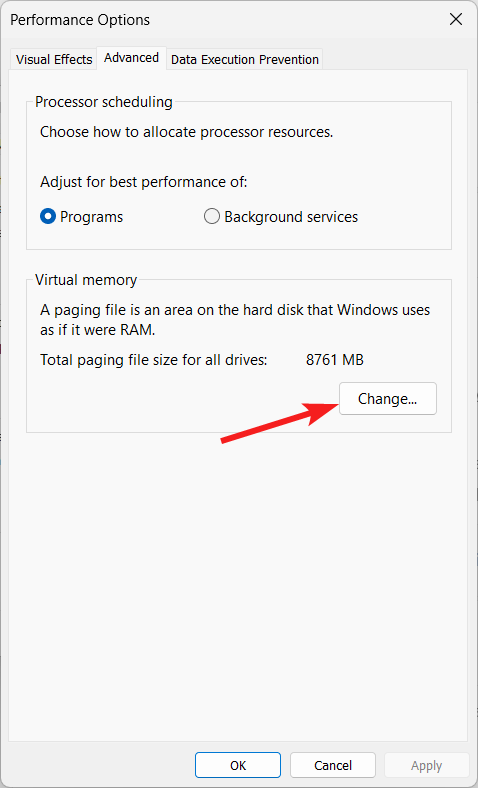The image size is (478, 788).
Task: Open the Data Execution Prevention tab
Action: (x=245, y=59)
